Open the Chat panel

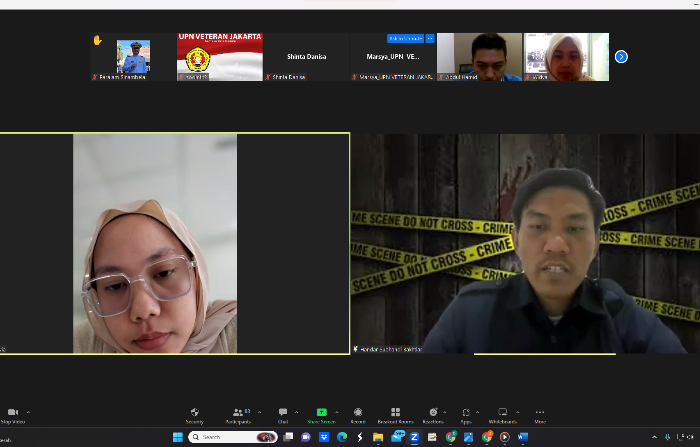tap(283, 416)
